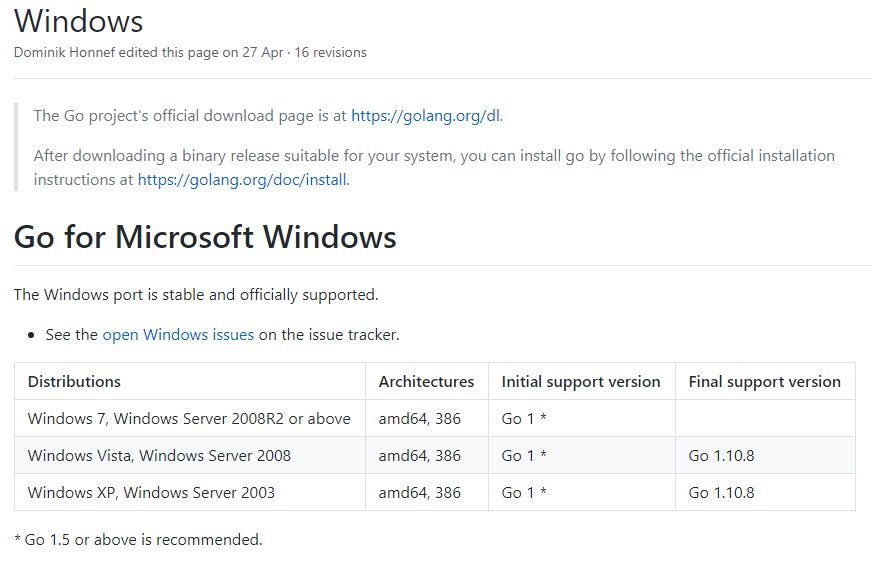Click the author name Dominik Honnef
The height and width of the screenshot is (568, 872).
(x=64, y=52)
